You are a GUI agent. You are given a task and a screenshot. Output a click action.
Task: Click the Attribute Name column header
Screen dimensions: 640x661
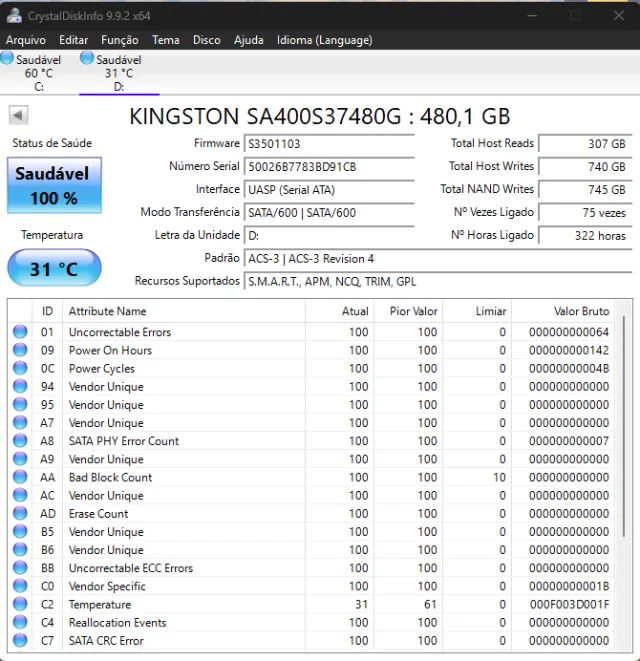(x=184, y=311)
